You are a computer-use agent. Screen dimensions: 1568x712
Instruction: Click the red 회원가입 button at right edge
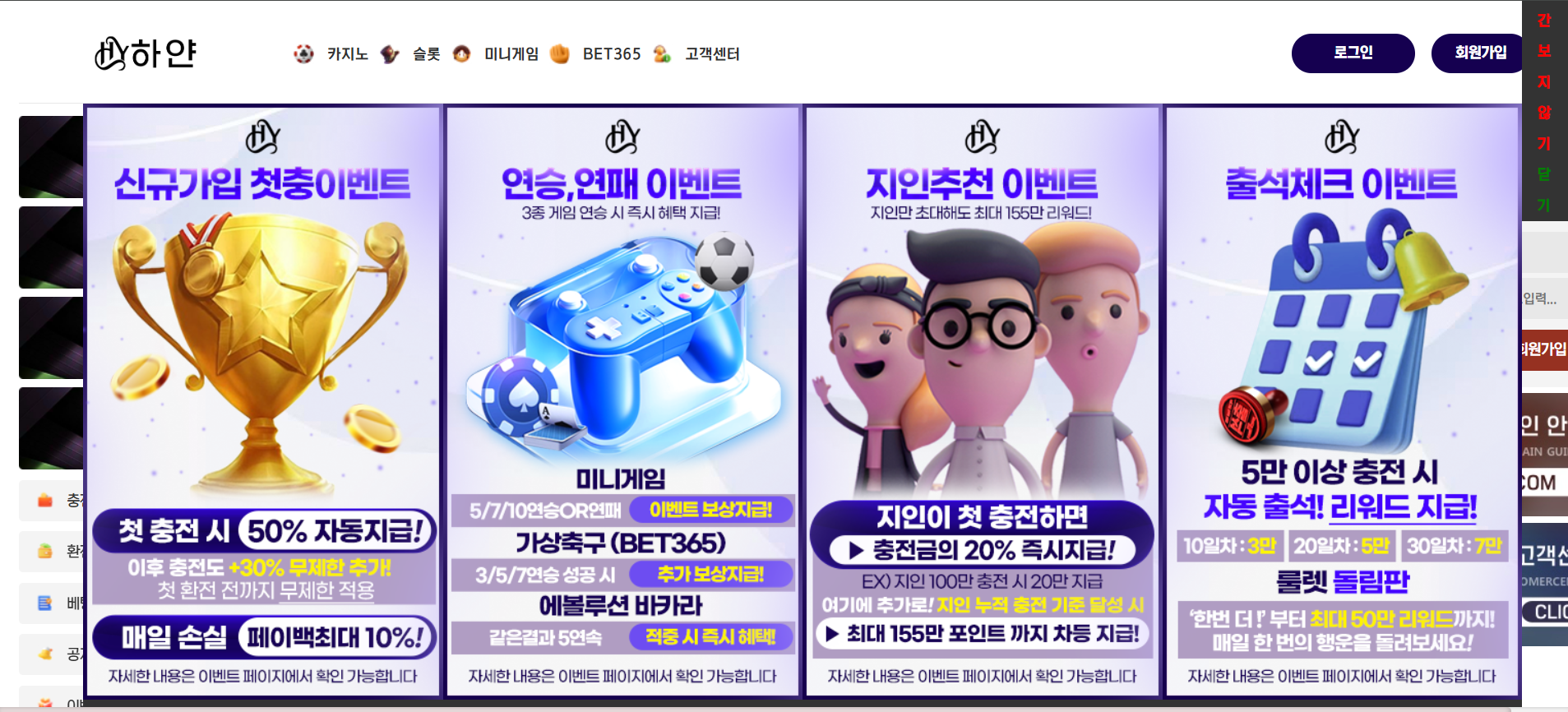click(1544, 349)
